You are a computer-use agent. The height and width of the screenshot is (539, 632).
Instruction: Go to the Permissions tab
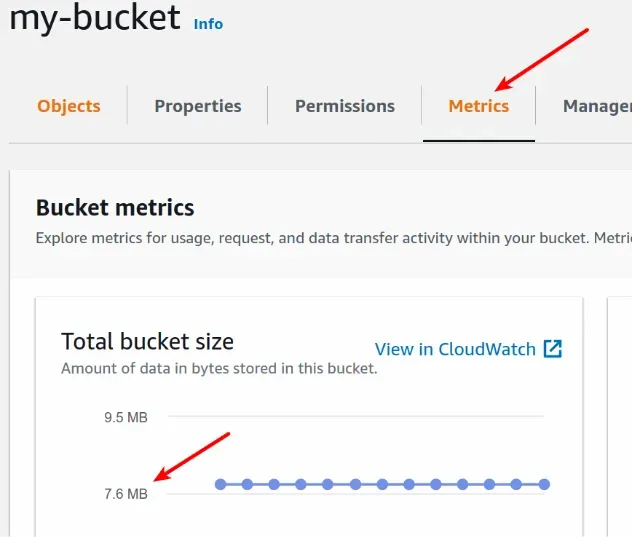point(345,106)
